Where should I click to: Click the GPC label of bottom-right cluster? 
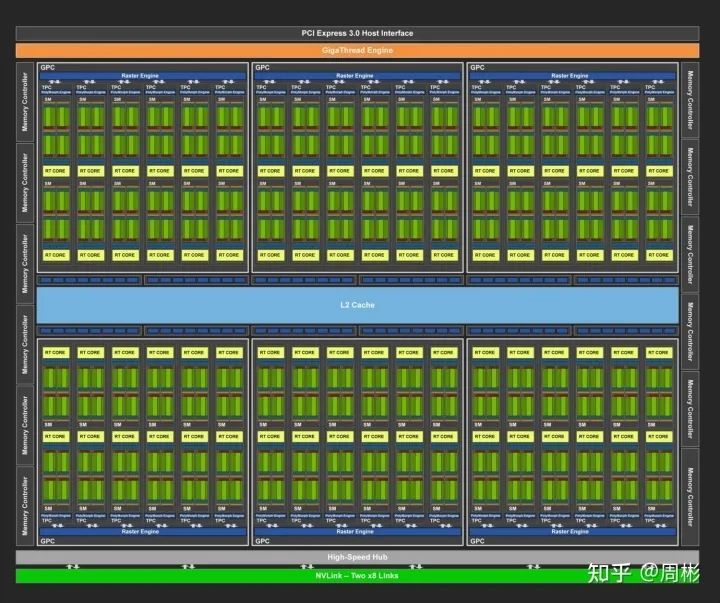[477, 541]
